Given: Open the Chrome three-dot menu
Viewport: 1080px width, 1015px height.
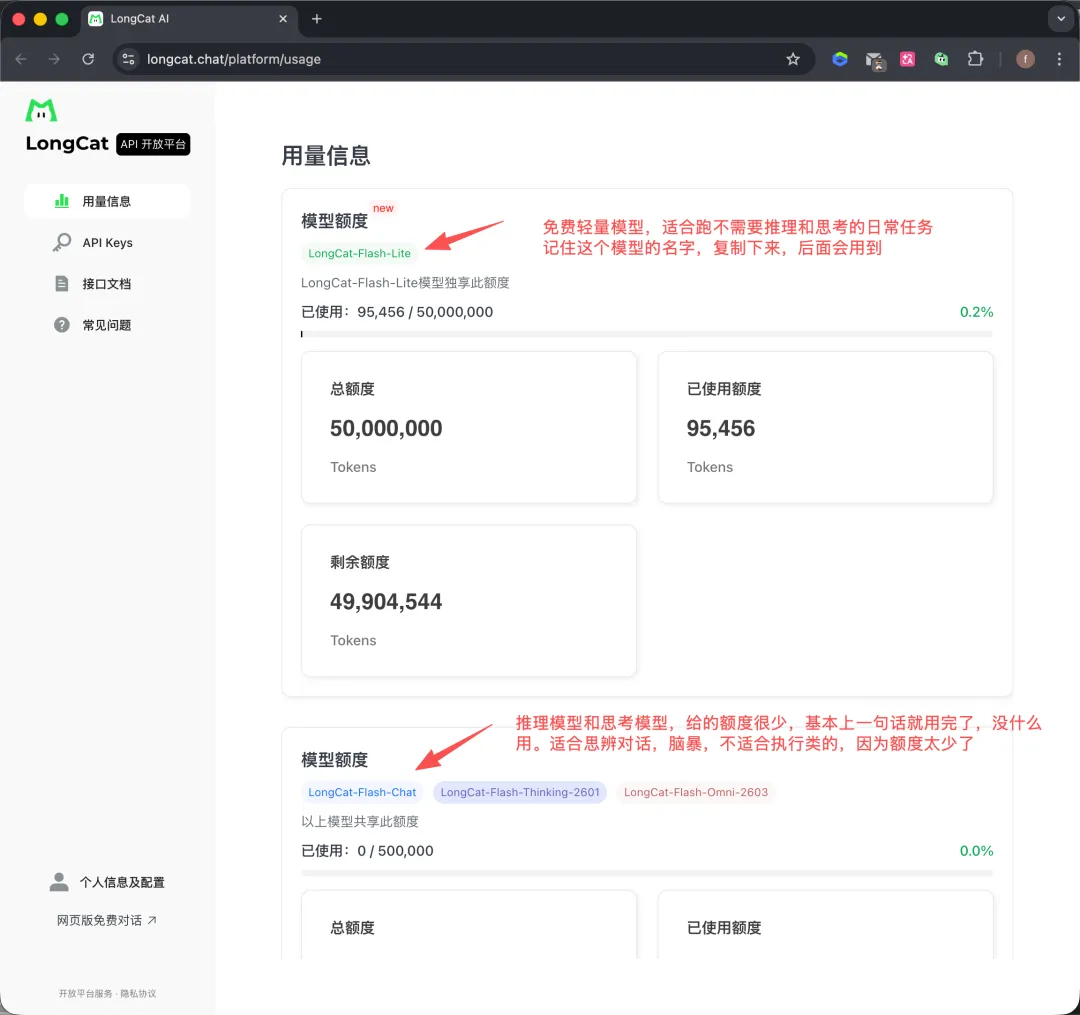Looking at the screenshot, I should (x=1059, y=59).
